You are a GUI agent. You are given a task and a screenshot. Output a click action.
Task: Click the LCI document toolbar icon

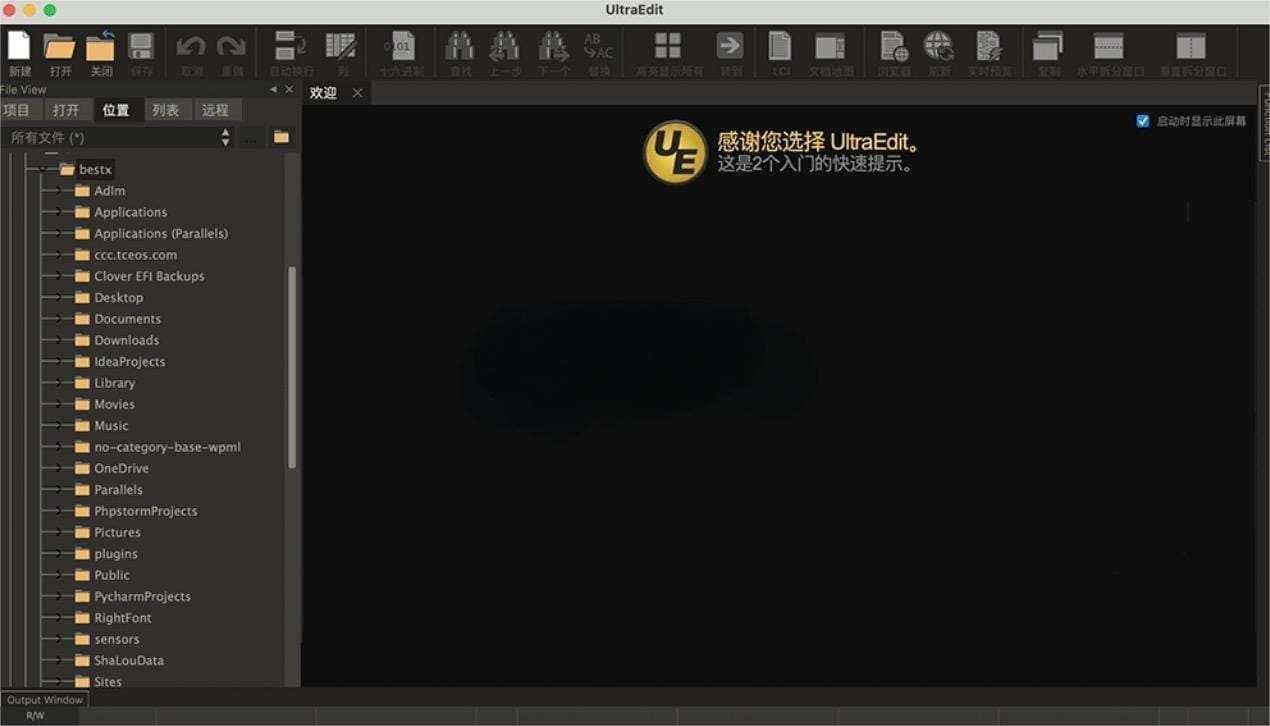tap(780, 46)
